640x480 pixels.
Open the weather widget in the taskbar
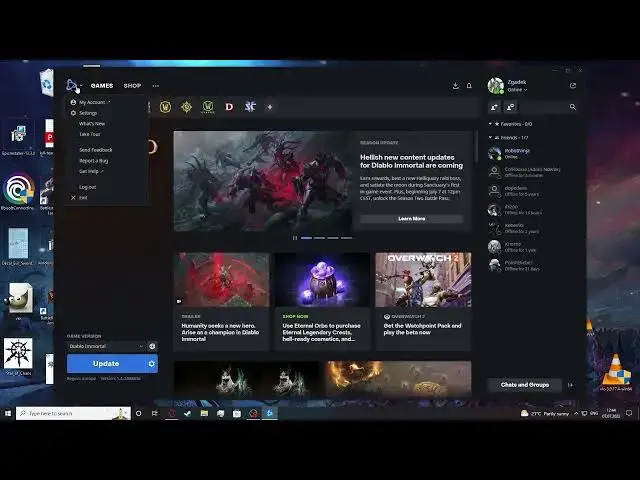point(544,413)
